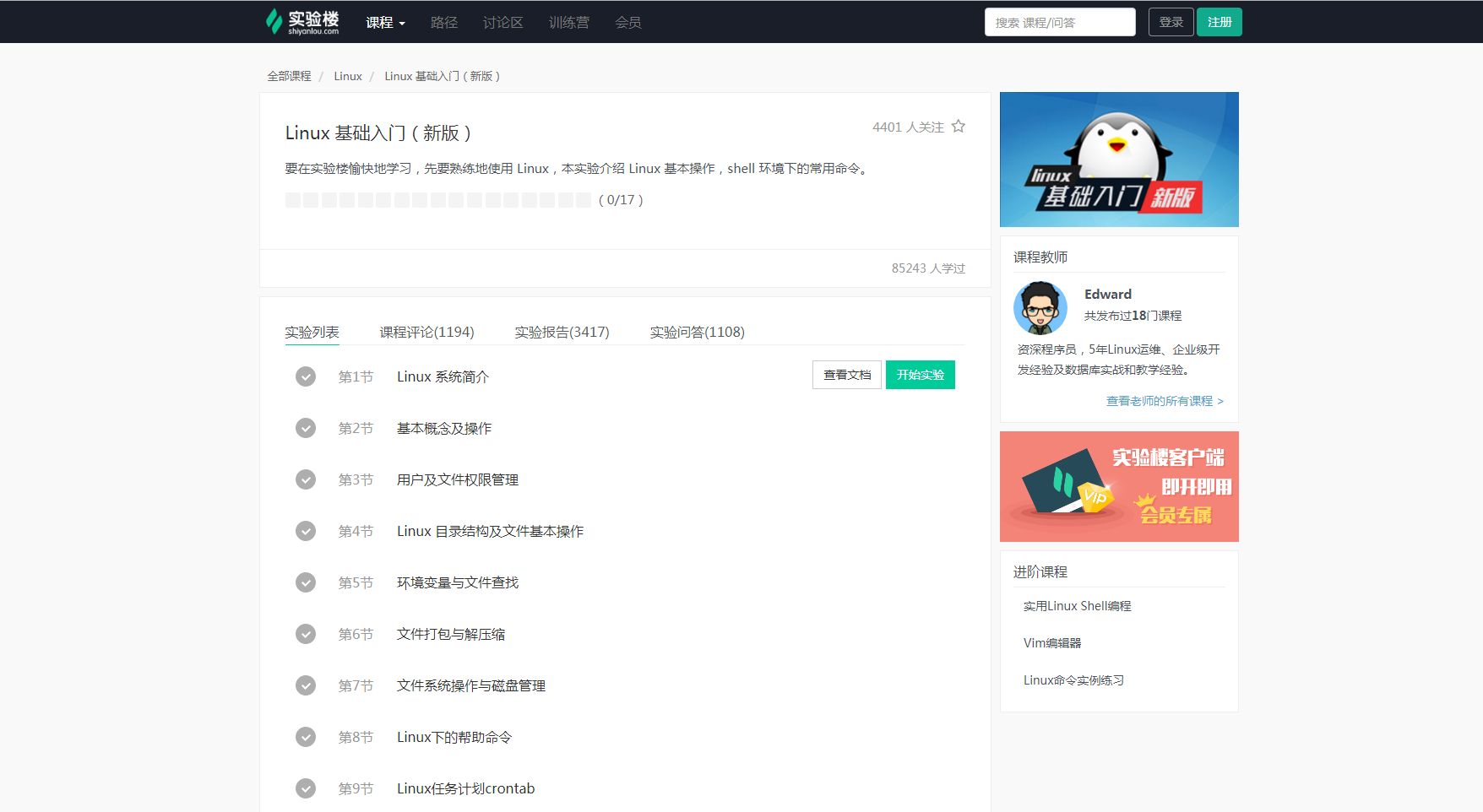Viewport: 1483px width, 812px height.
Task: Click the 实验楼客户端 VIP banner
Action: [1119, 486]
